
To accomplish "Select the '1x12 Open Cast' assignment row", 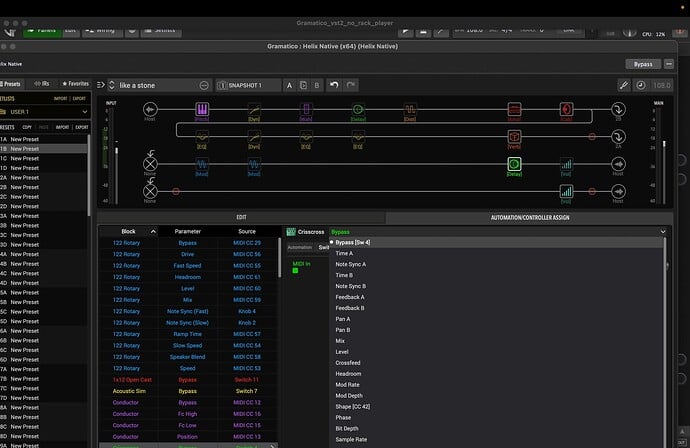I will tap(188, 380).
